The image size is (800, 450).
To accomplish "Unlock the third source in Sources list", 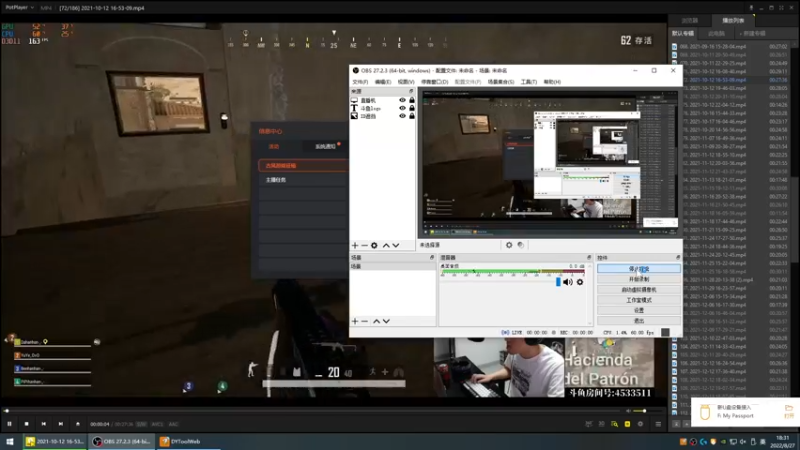I will click(412, 116).
